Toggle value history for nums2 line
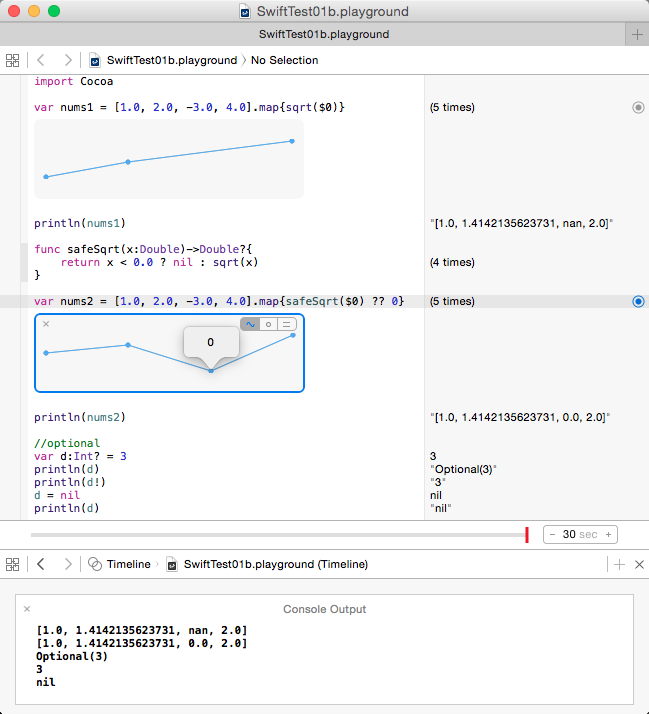The height and width of the screenshot is (714, 649). 638,301
